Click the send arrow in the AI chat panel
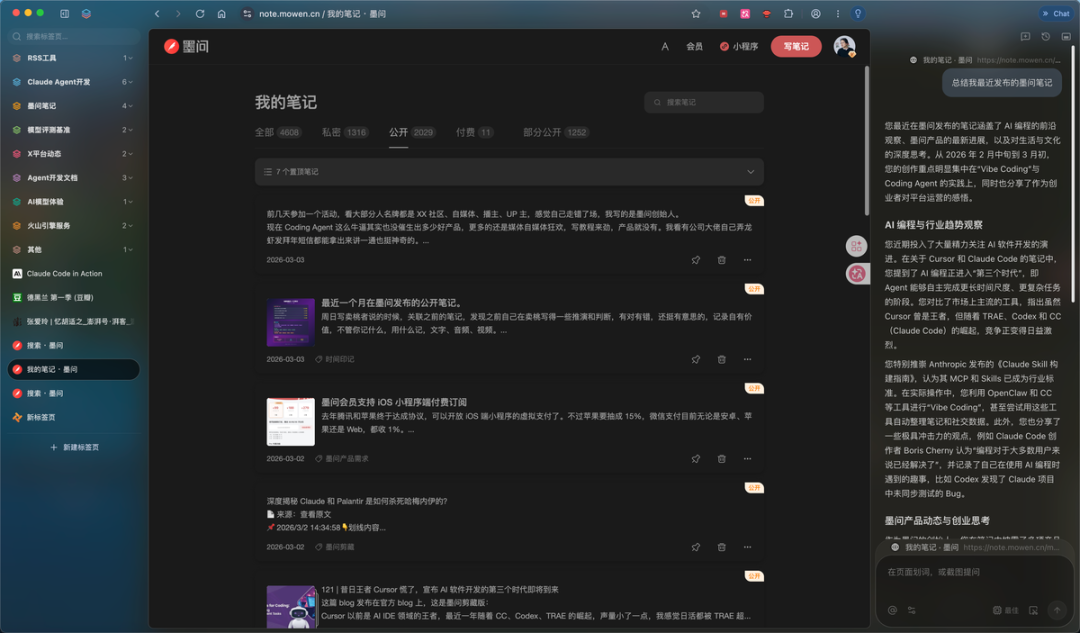 coord(1057,610)
